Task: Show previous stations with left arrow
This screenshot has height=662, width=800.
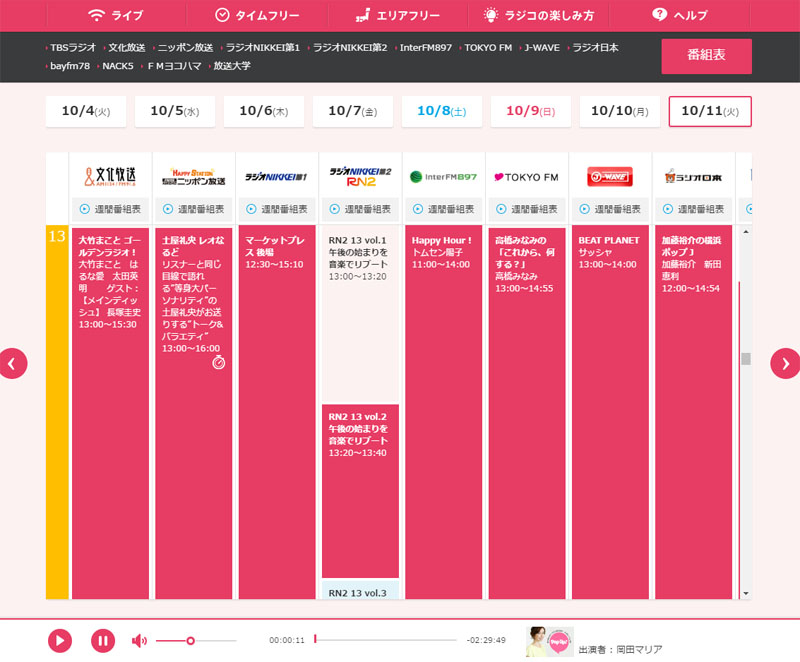Action: tap(13, 364)
